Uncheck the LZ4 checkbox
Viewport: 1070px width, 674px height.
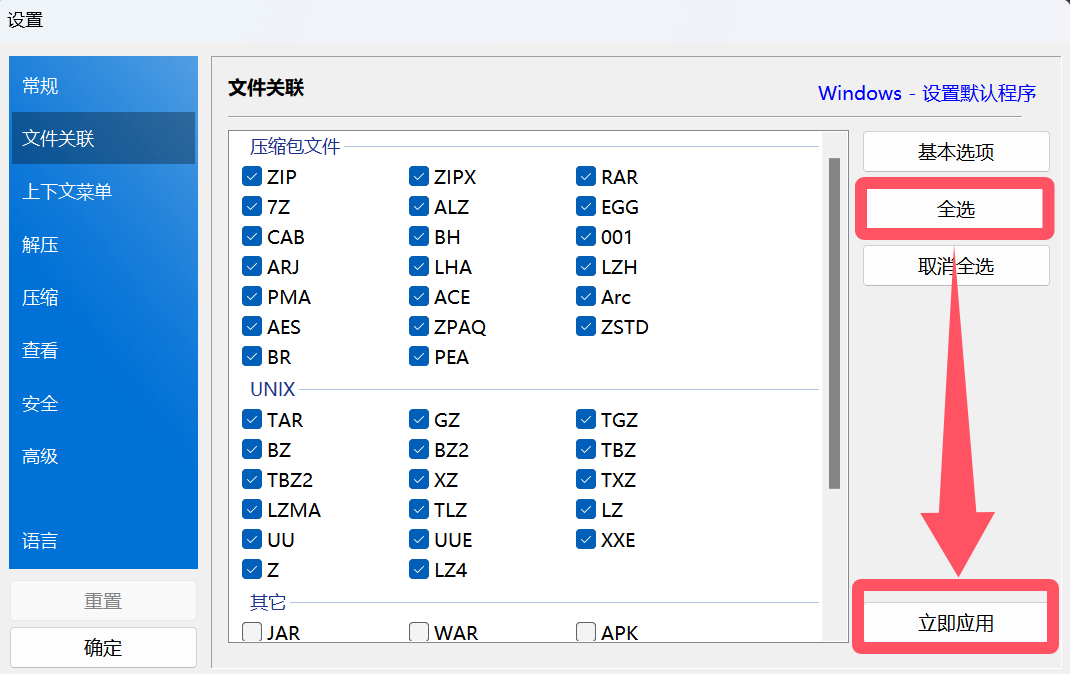(x=419, y=570)
